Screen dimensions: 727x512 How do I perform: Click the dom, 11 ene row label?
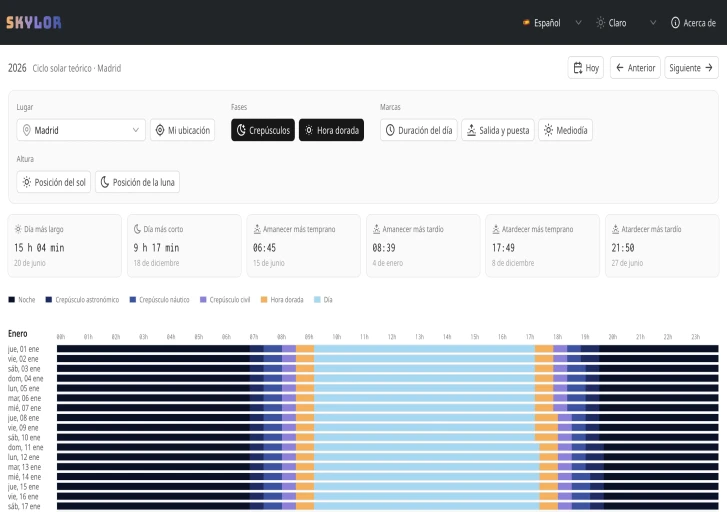coord(26,448)
